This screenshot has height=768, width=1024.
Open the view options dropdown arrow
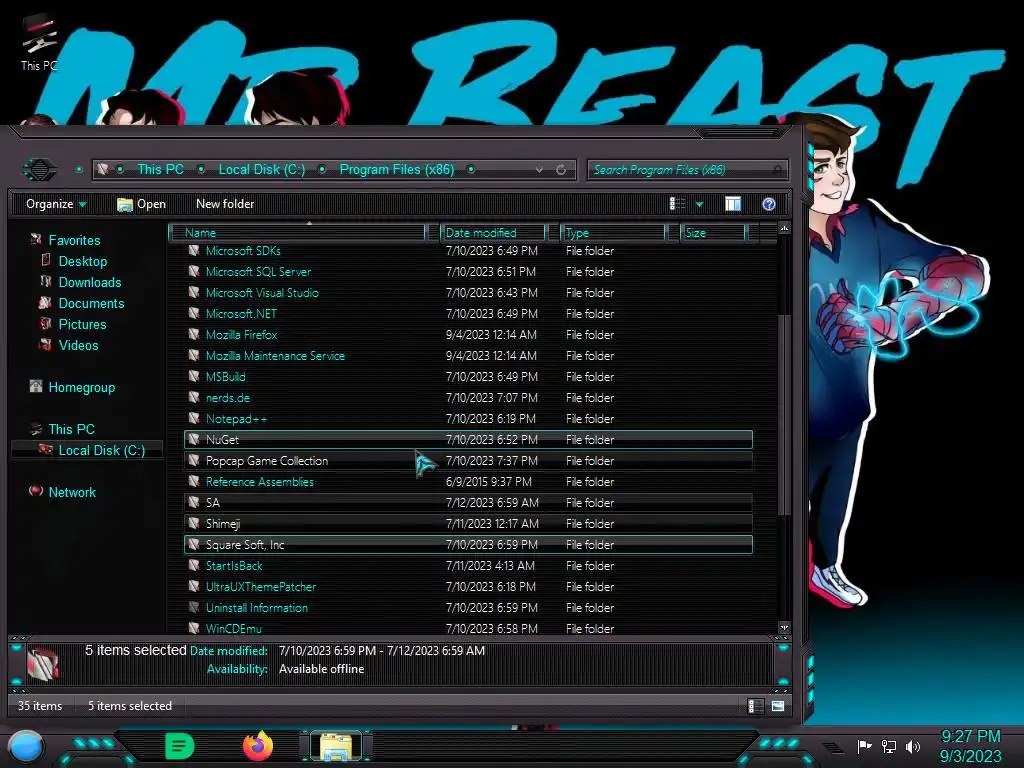699,205
